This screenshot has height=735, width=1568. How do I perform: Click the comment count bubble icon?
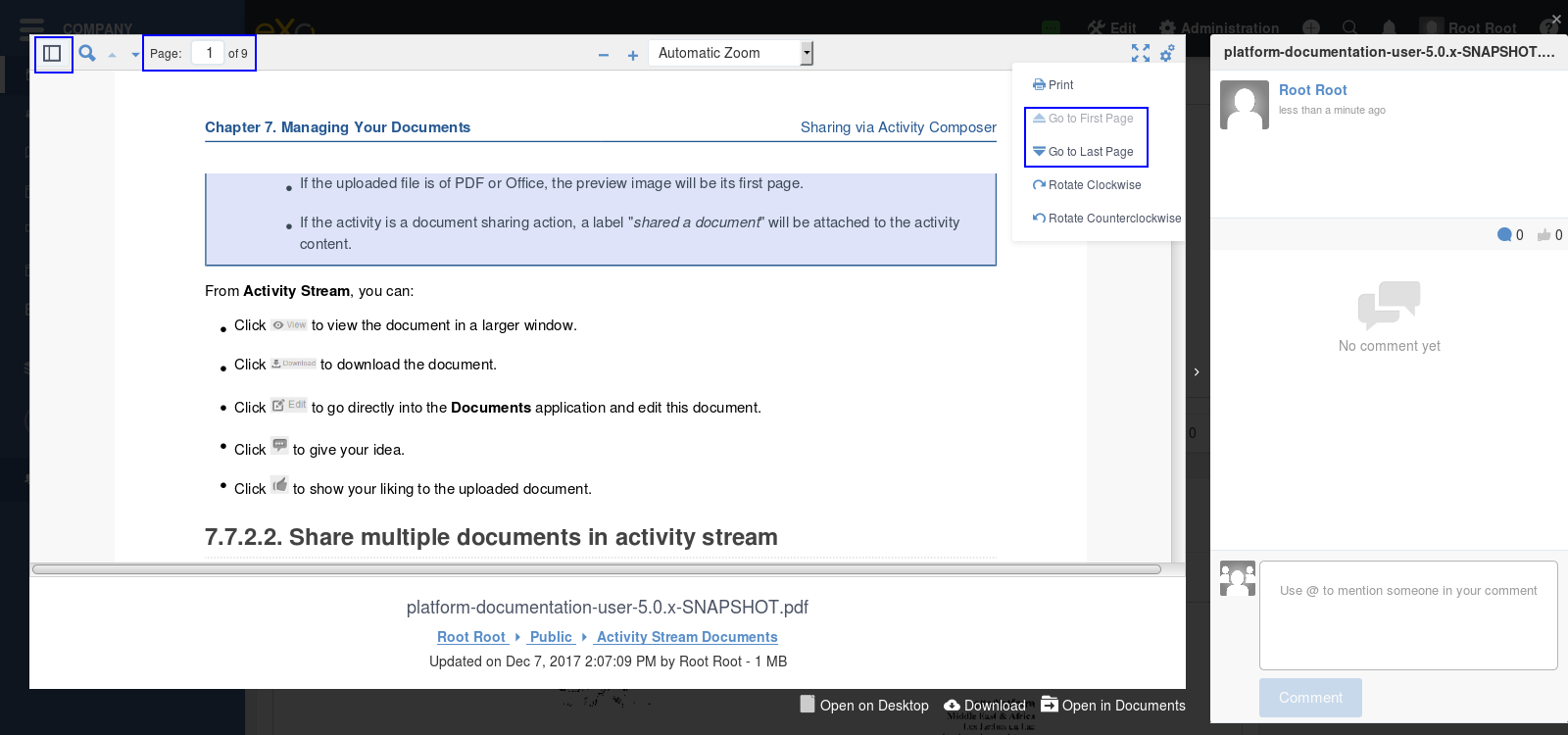tap(1504, 234)
